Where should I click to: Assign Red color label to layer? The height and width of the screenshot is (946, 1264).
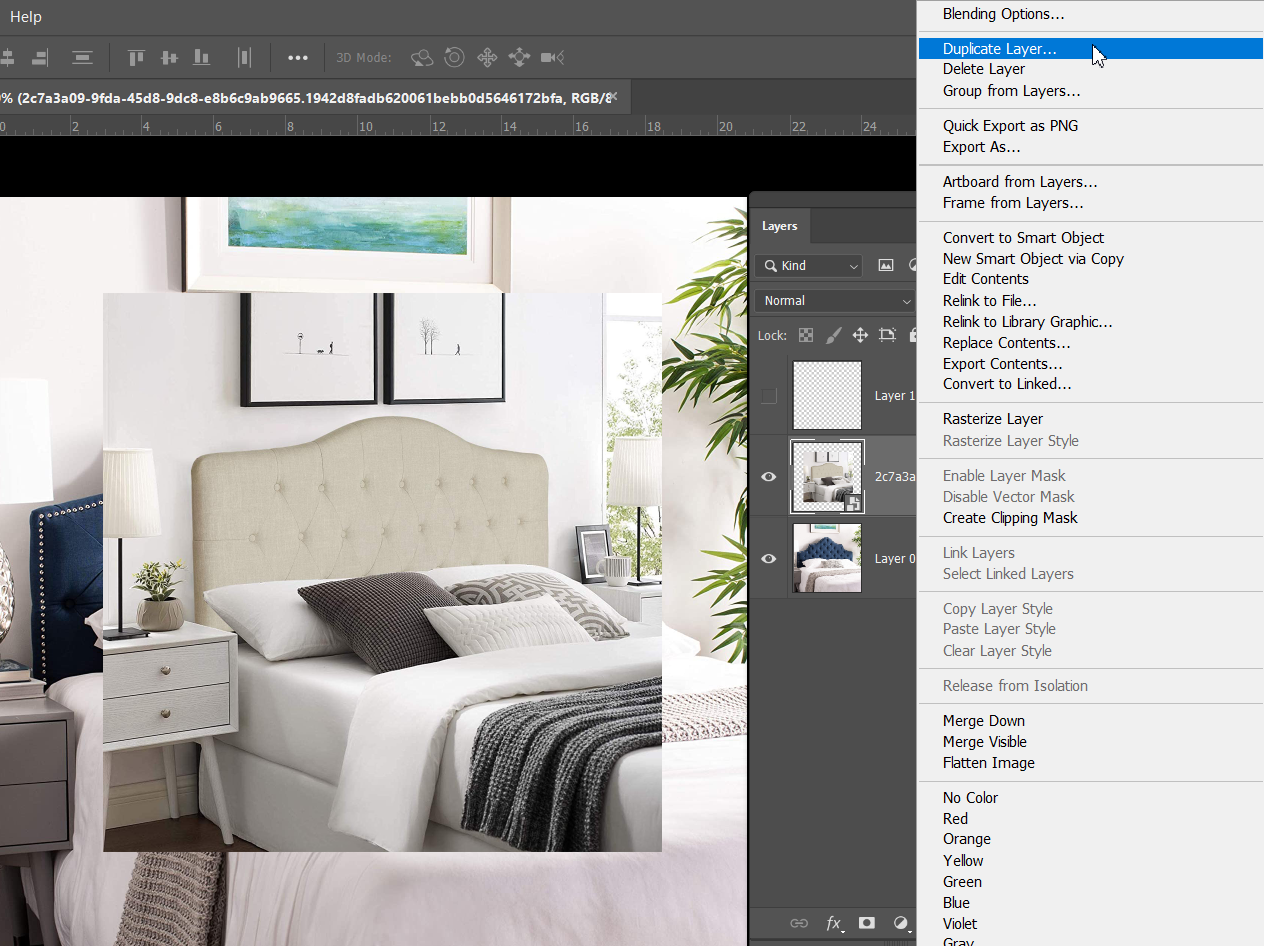[x=955, y=819]
